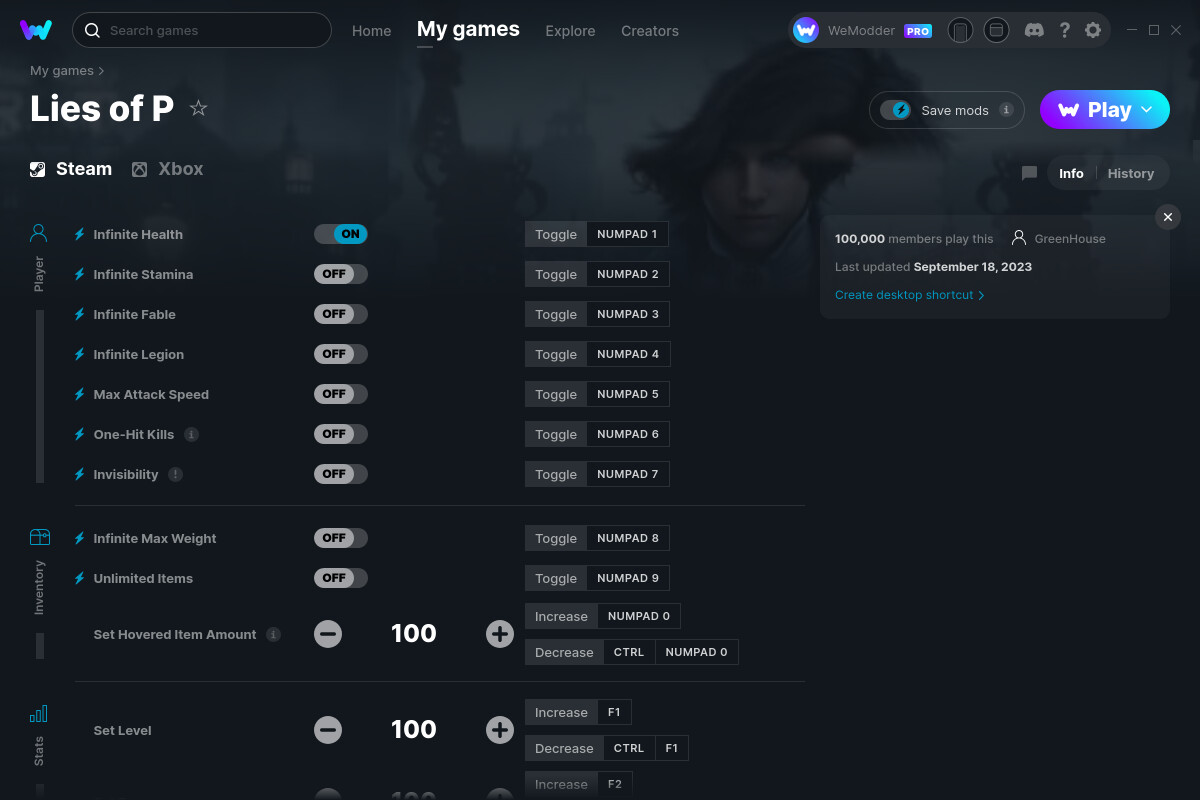The image size is (1200, 800).
Task: Enable Infinite Legion toggle
Action: [341, 354]
